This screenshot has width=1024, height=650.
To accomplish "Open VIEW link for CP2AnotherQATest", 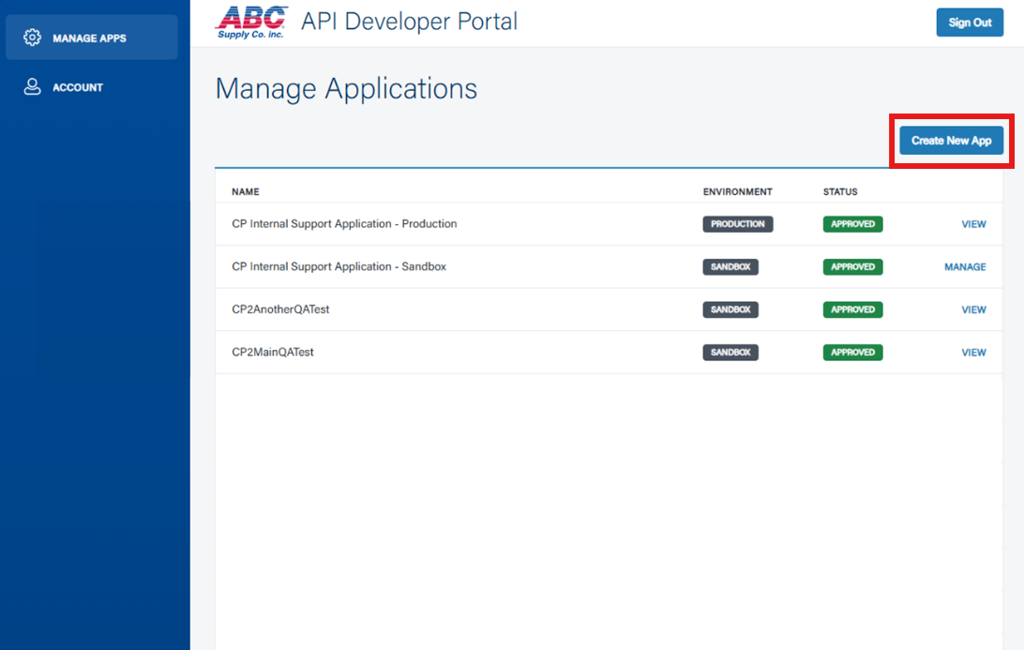I will [x=973, y=310].
